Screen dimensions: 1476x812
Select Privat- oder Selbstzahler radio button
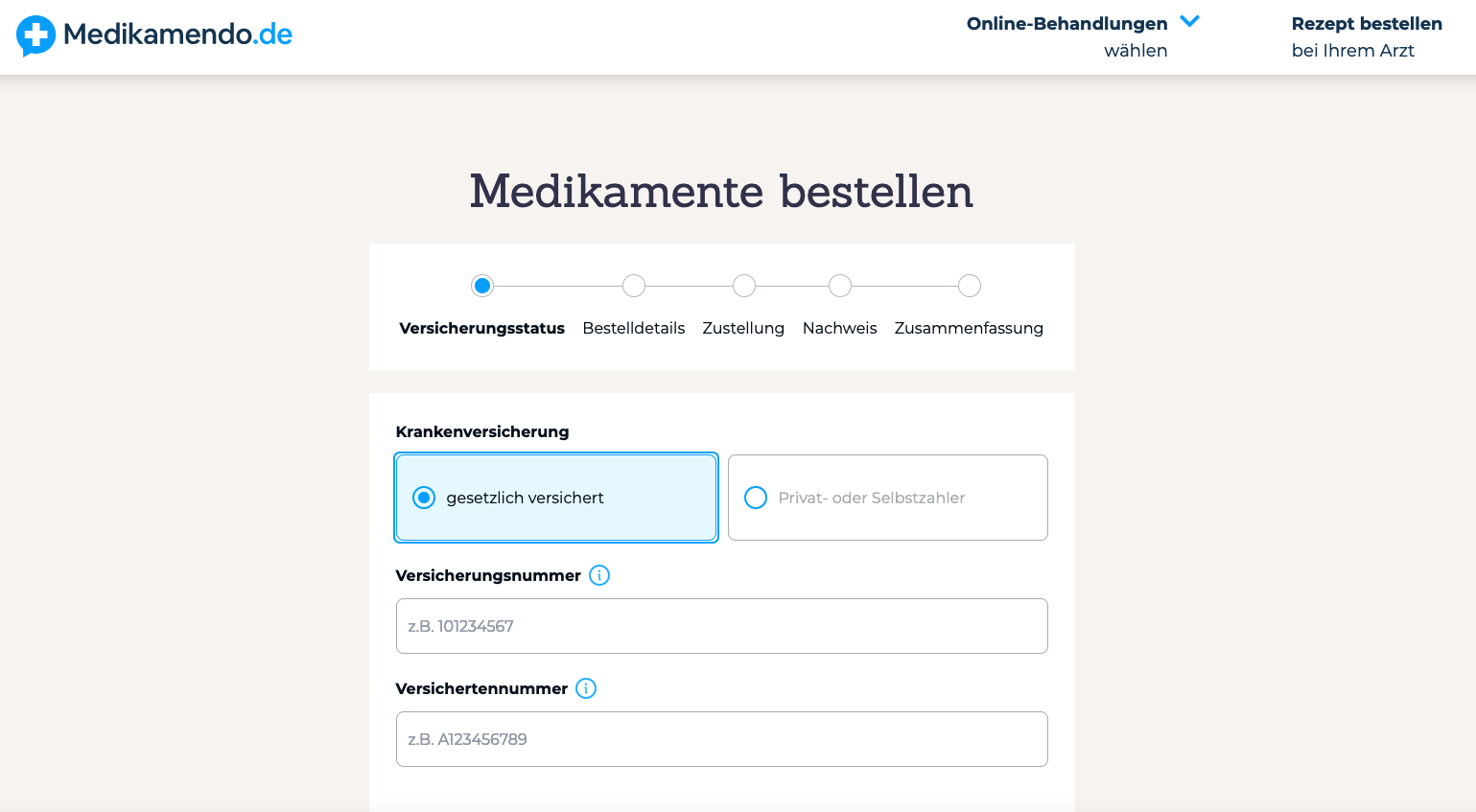tap(756, 498)
